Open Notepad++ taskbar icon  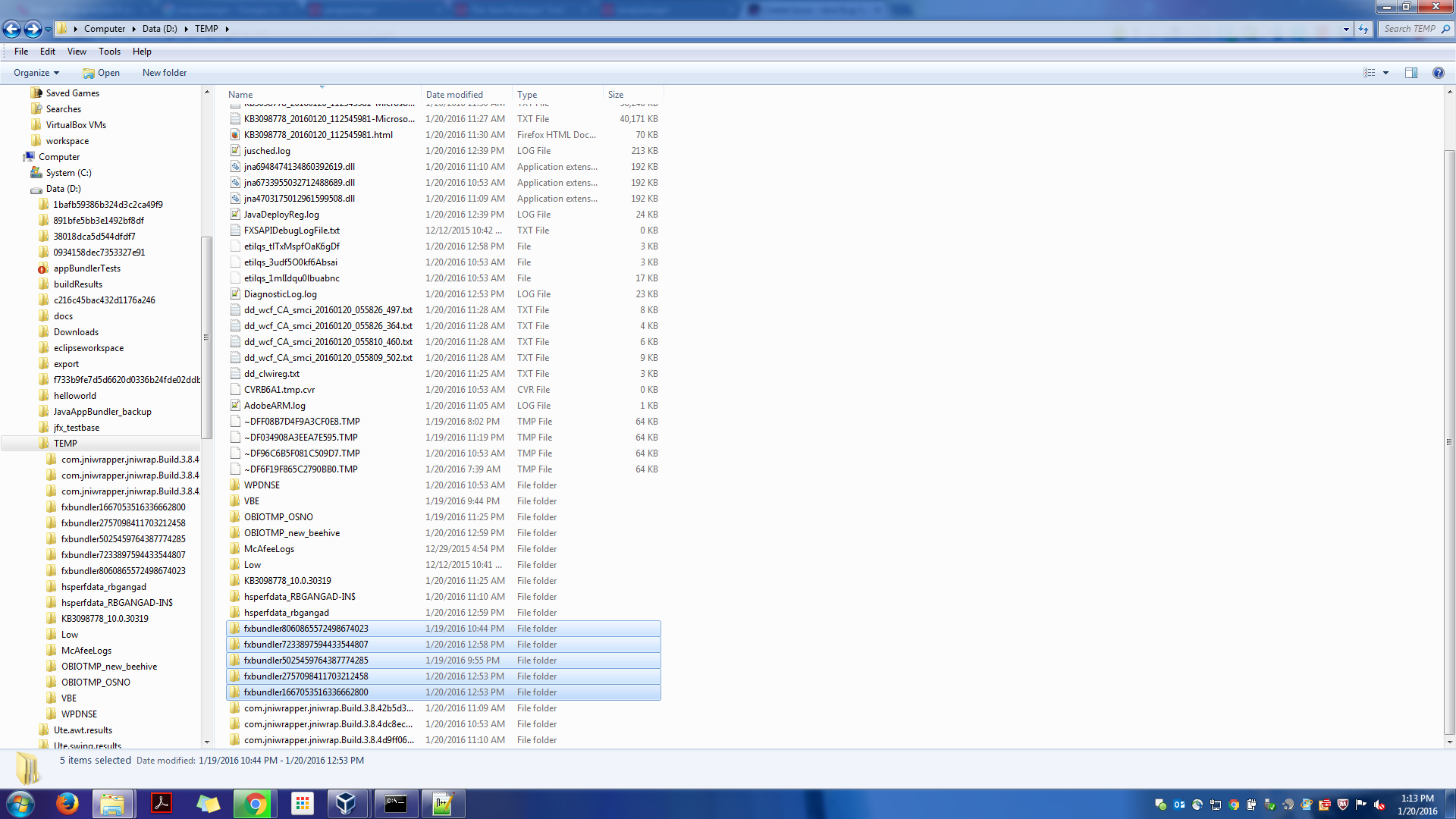point(443,804)
